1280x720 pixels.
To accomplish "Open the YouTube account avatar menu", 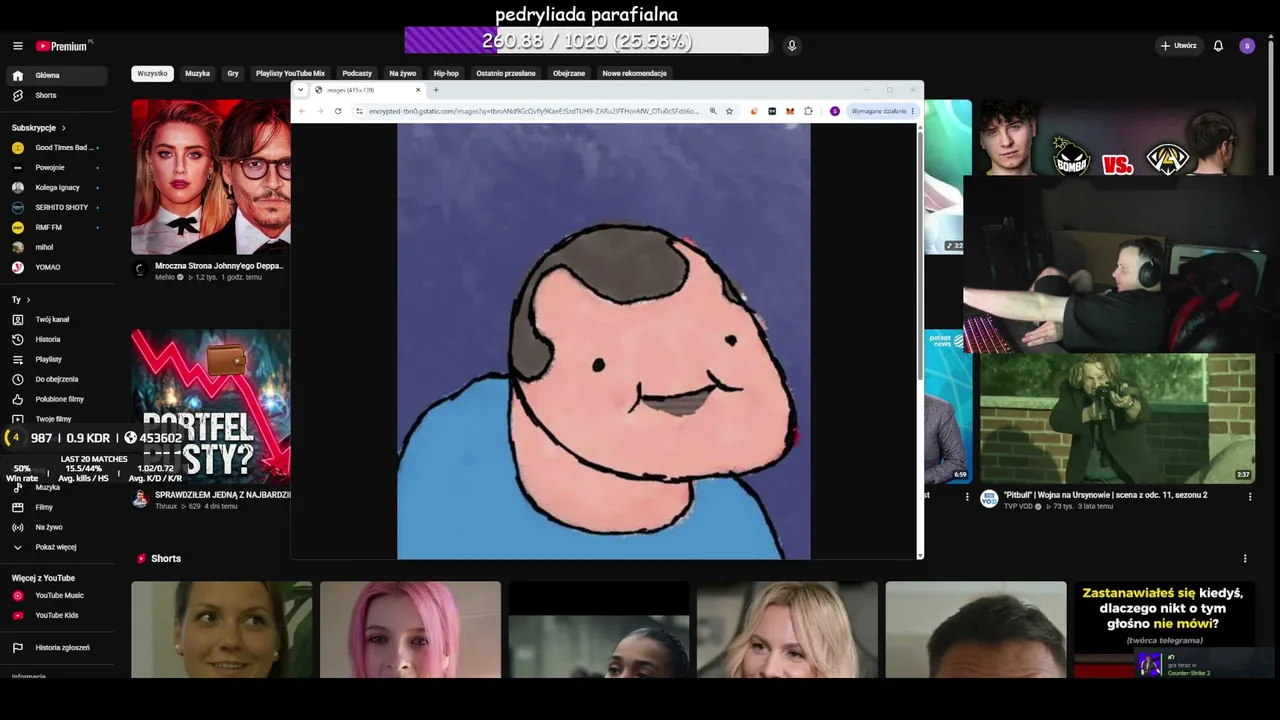I will point(1247,46).
